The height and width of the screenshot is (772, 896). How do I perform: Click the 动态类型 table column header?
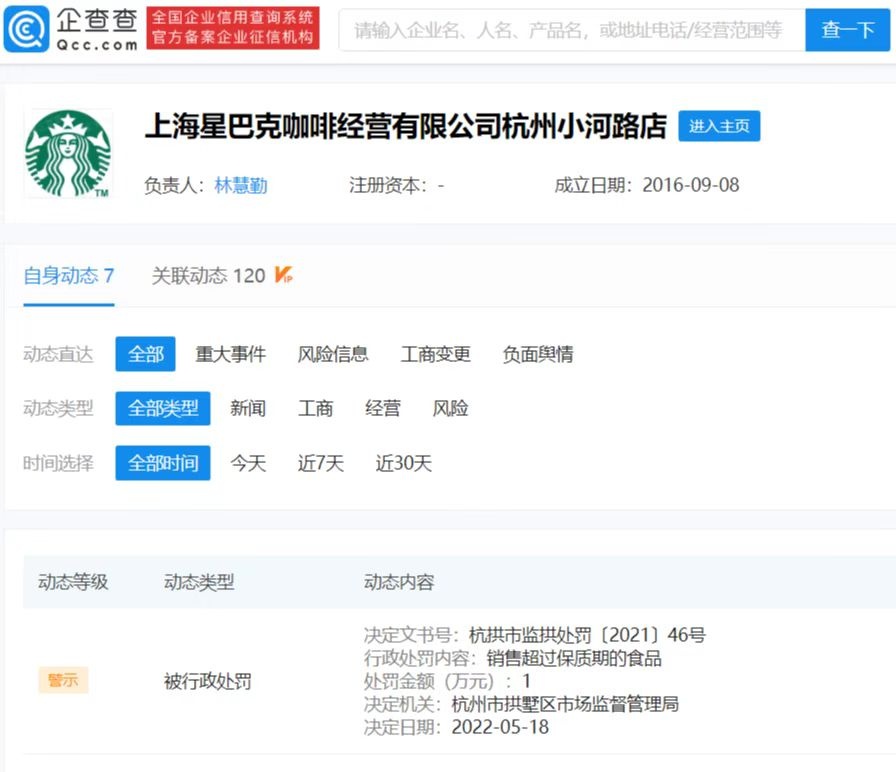(x=199, y=582)
